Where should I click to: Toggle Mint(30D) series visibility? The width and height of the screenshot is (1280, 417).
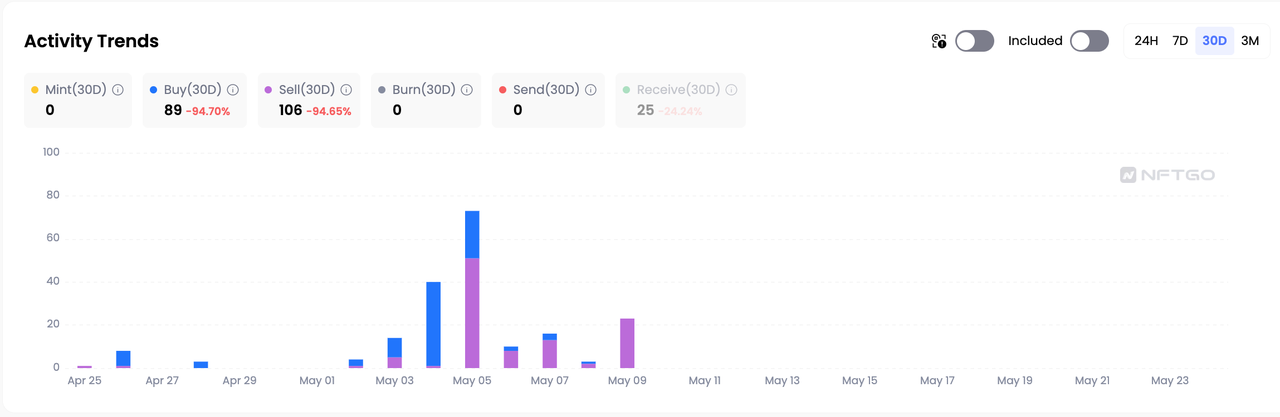pos(78,100)
